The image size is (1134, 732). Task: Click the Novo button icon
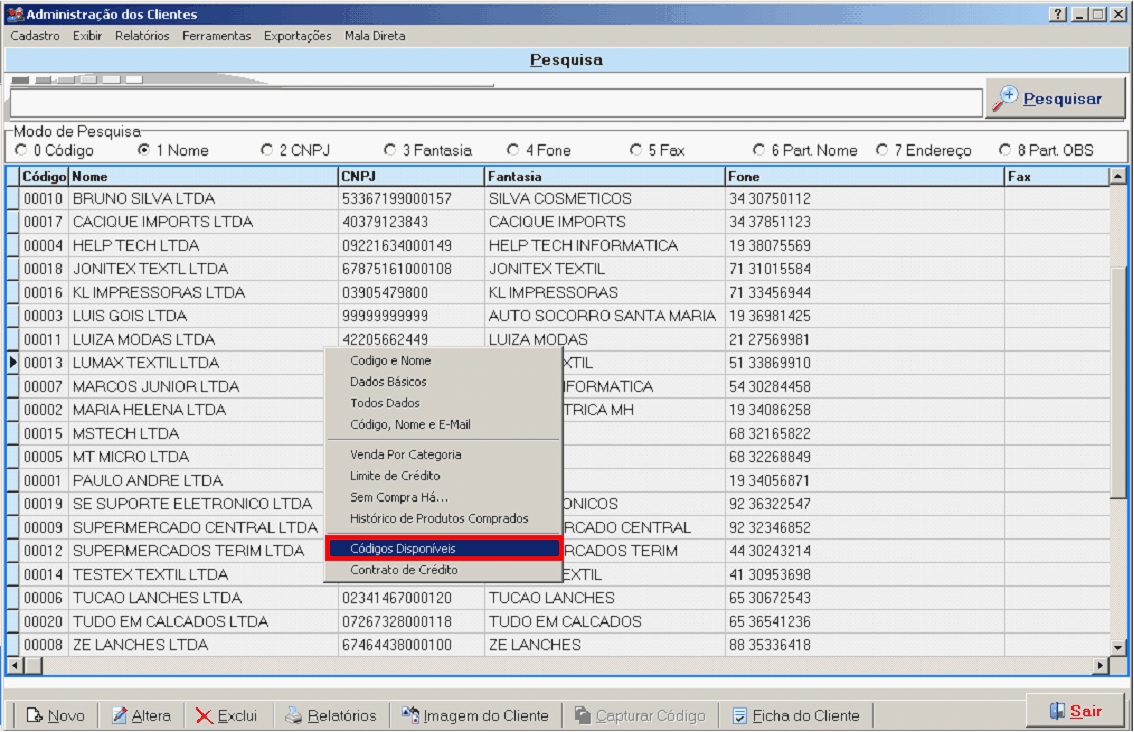pos(34,715)
